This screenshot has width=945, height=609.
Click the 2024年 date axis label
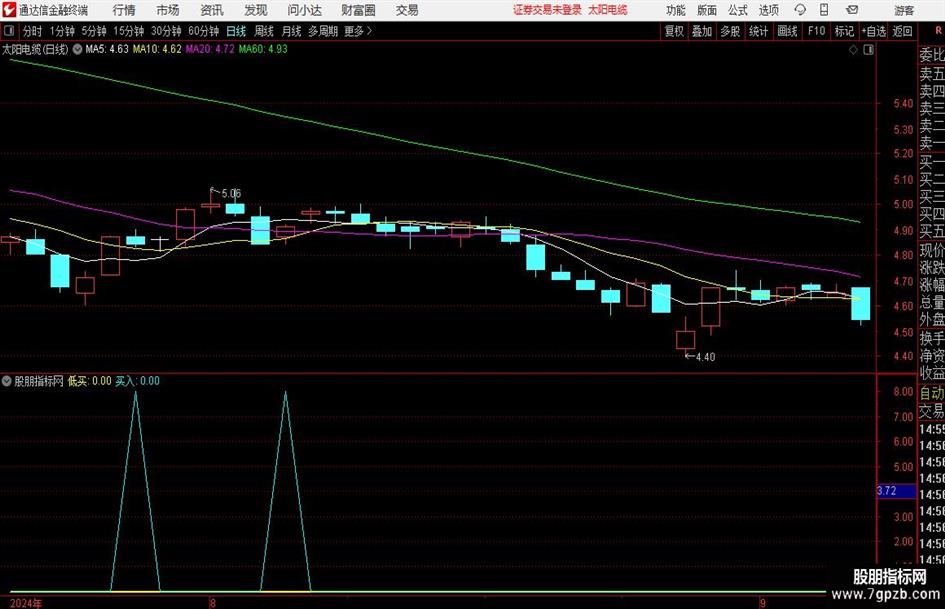(x=26, y=603)
